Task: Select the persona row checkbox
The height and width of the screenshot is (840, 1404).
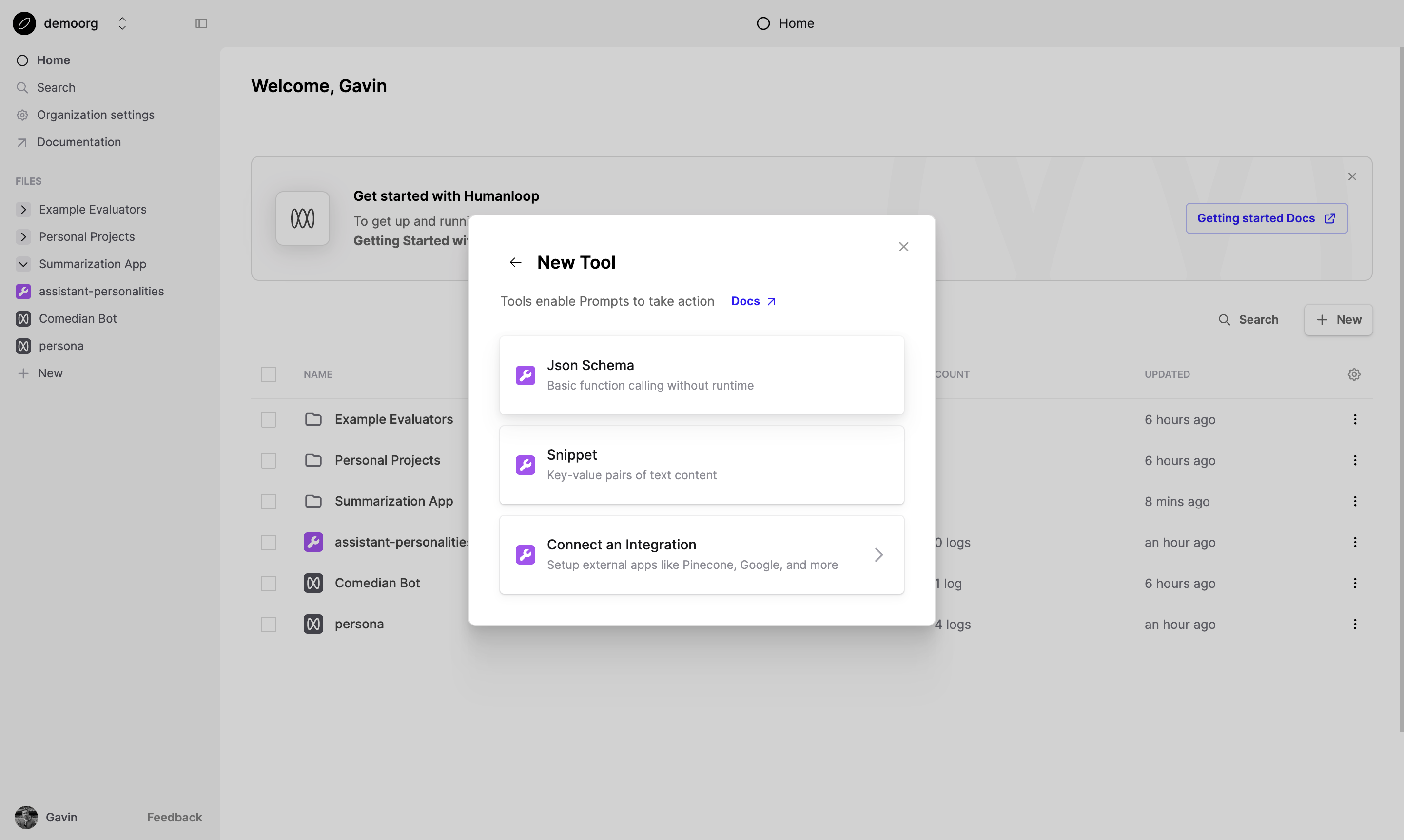Action: pyautogui.click(x=268, y=625)
